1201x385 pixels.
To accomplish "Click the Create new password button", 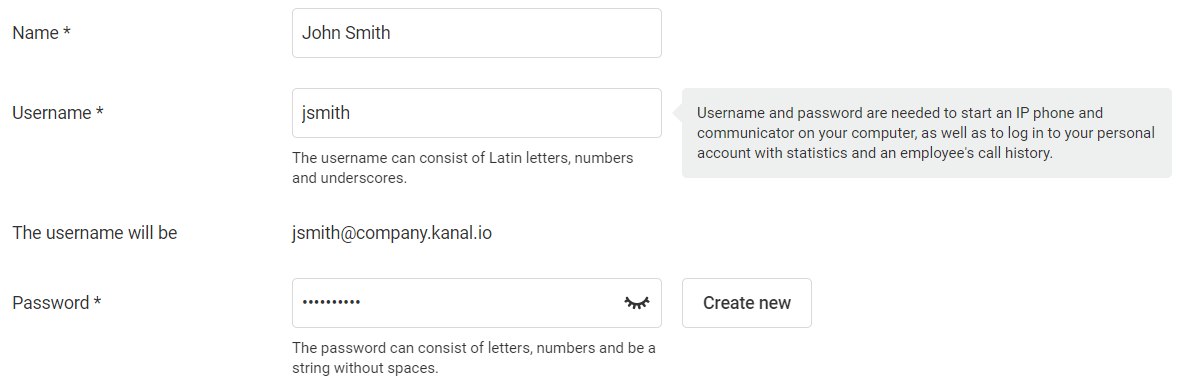I will pos(747,303).
